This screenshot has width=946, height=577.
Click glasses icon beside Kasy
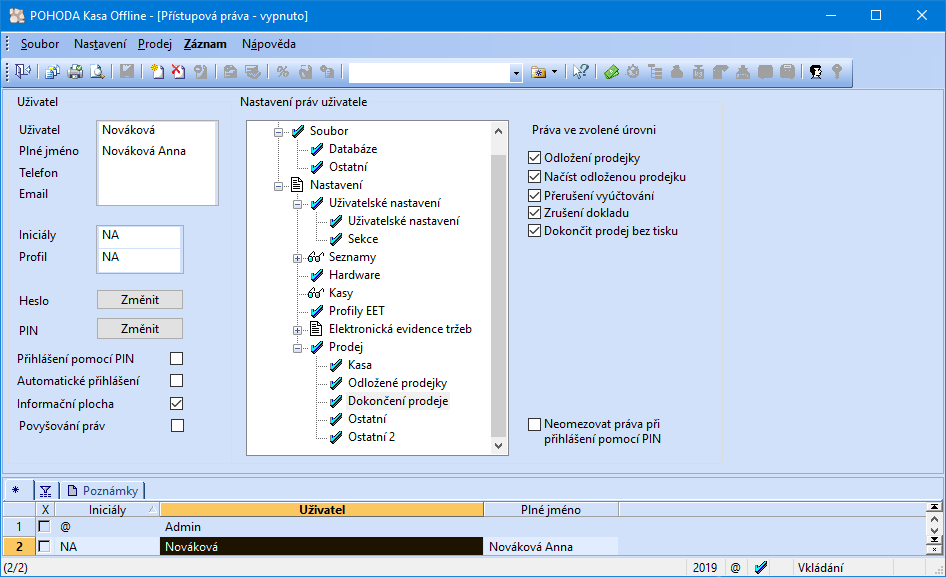[316, 293]
